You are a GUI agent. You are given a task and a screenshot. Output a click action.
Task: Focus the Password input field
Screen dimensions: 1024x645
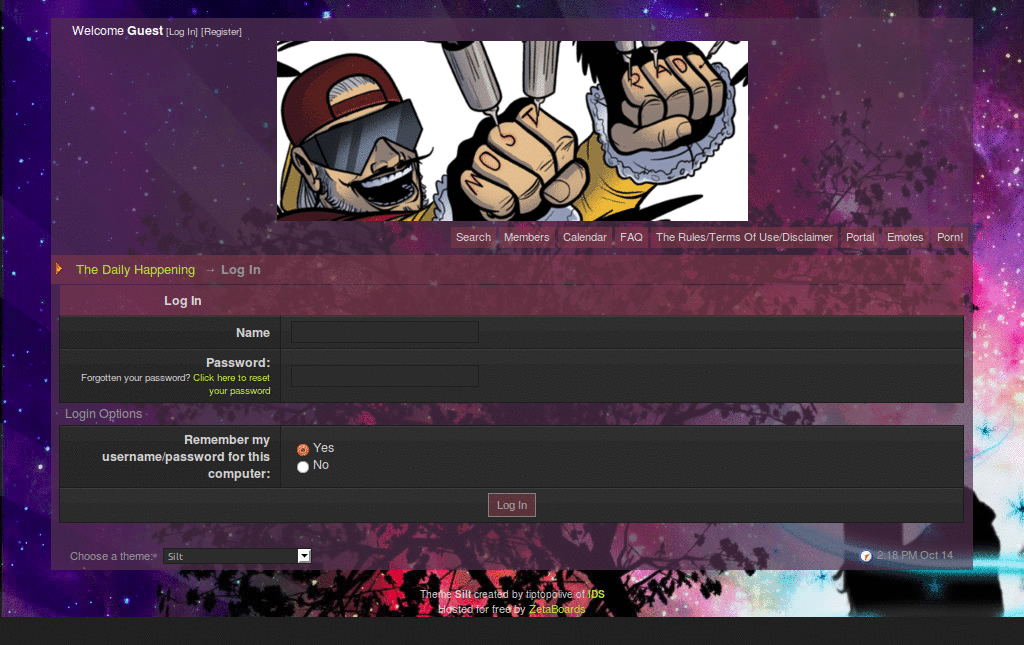click(385, 376)
